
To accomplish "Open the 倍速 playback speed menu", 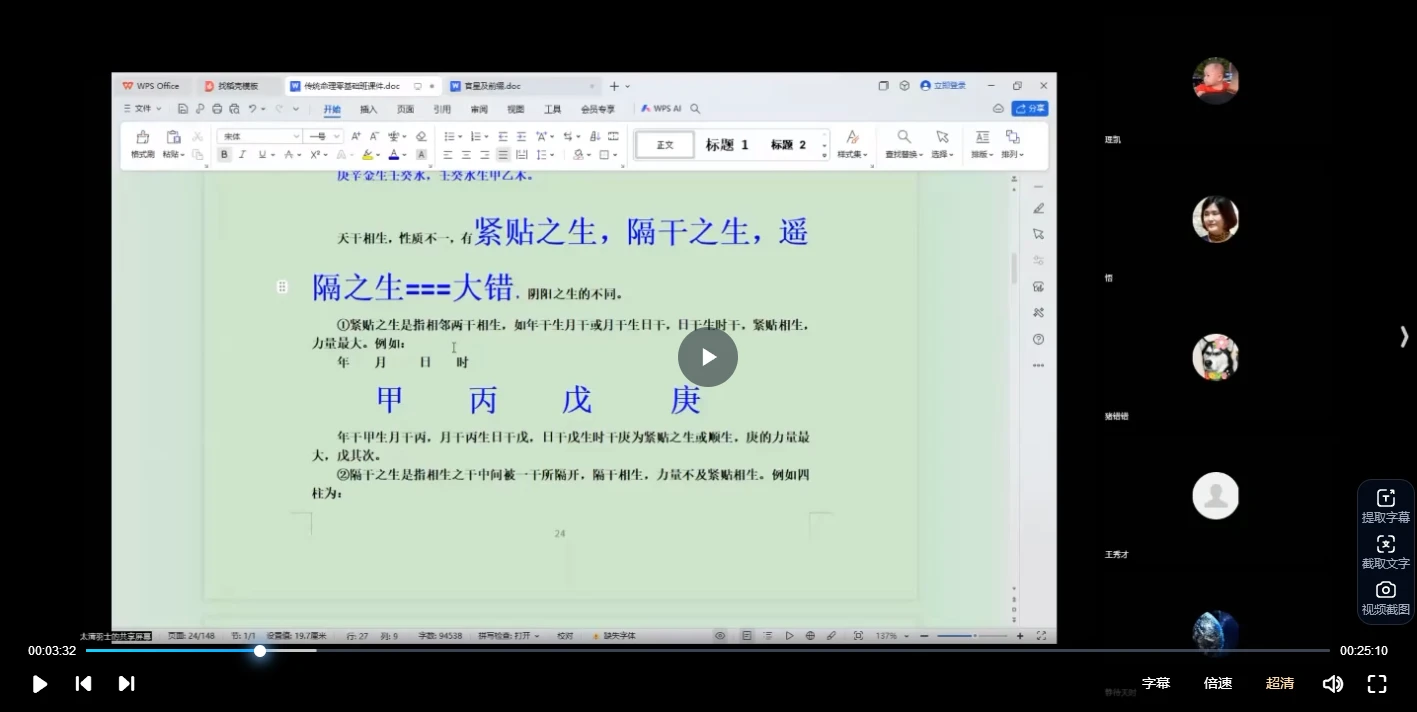I will click(x=1218, y=684).
